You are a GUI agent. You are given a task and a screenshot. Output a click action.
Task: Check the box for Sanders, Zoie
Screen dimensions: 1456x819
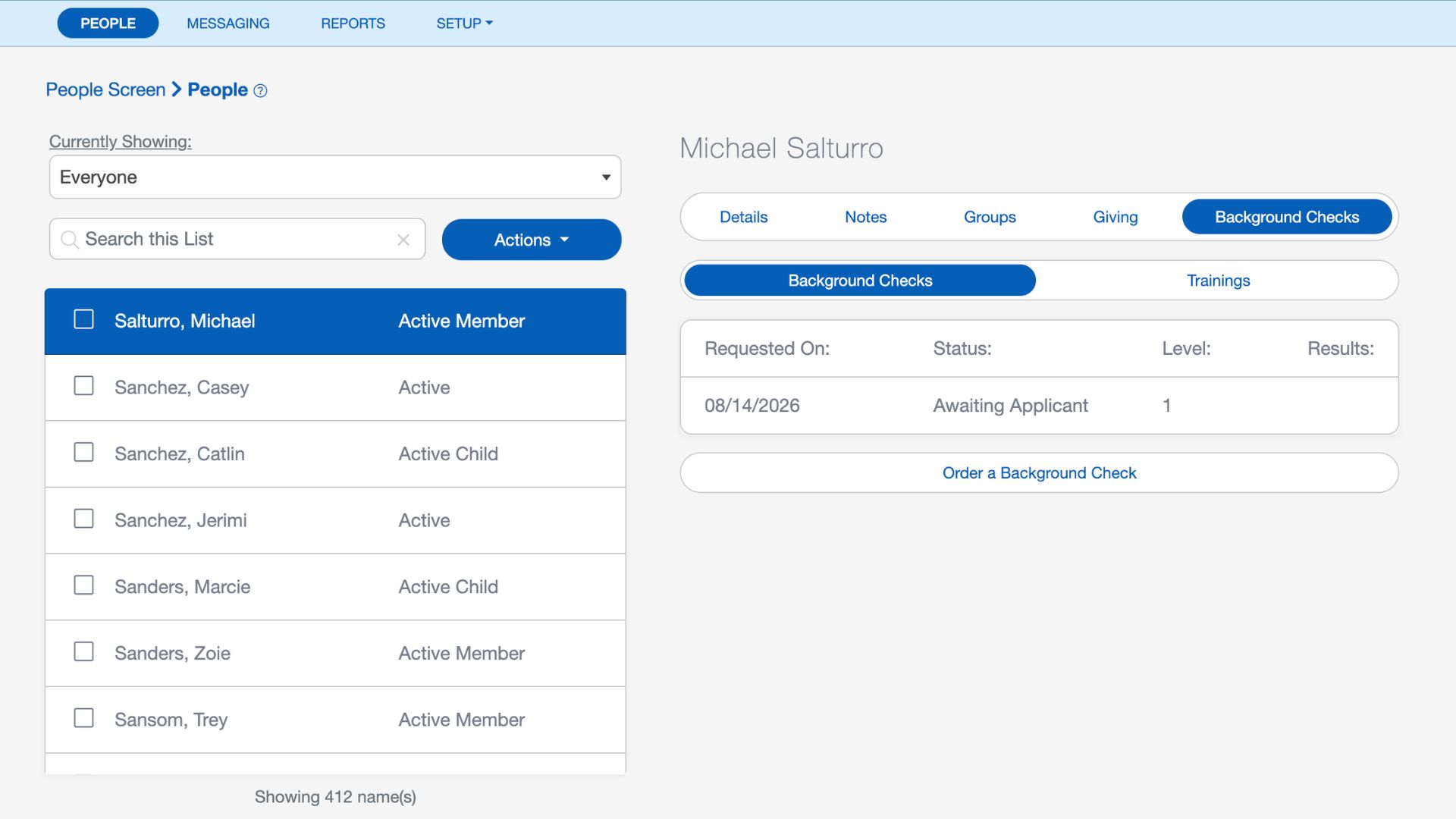click(83, 652)
